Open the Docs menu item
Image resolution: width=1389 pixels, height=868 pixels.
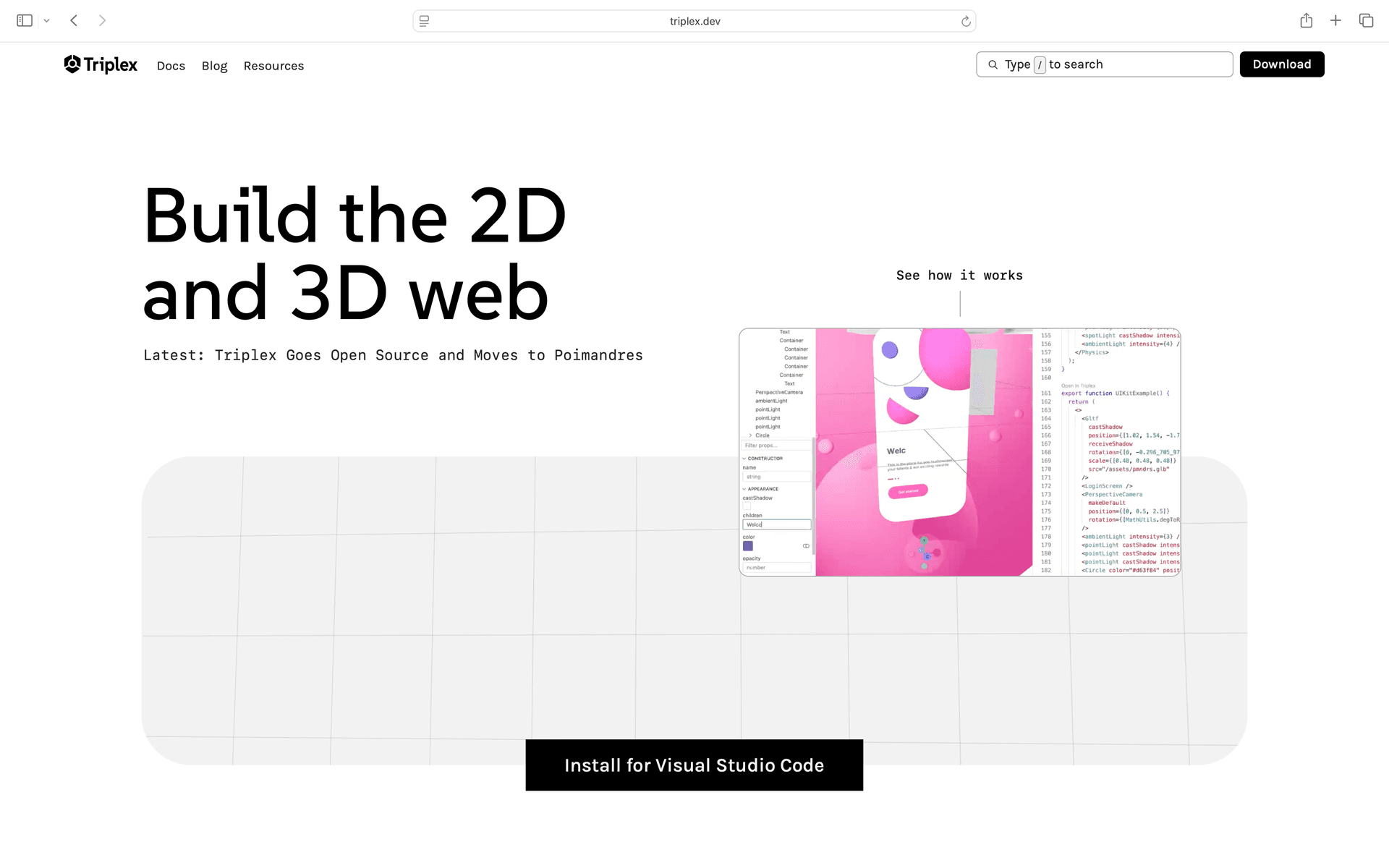(171, 66)
